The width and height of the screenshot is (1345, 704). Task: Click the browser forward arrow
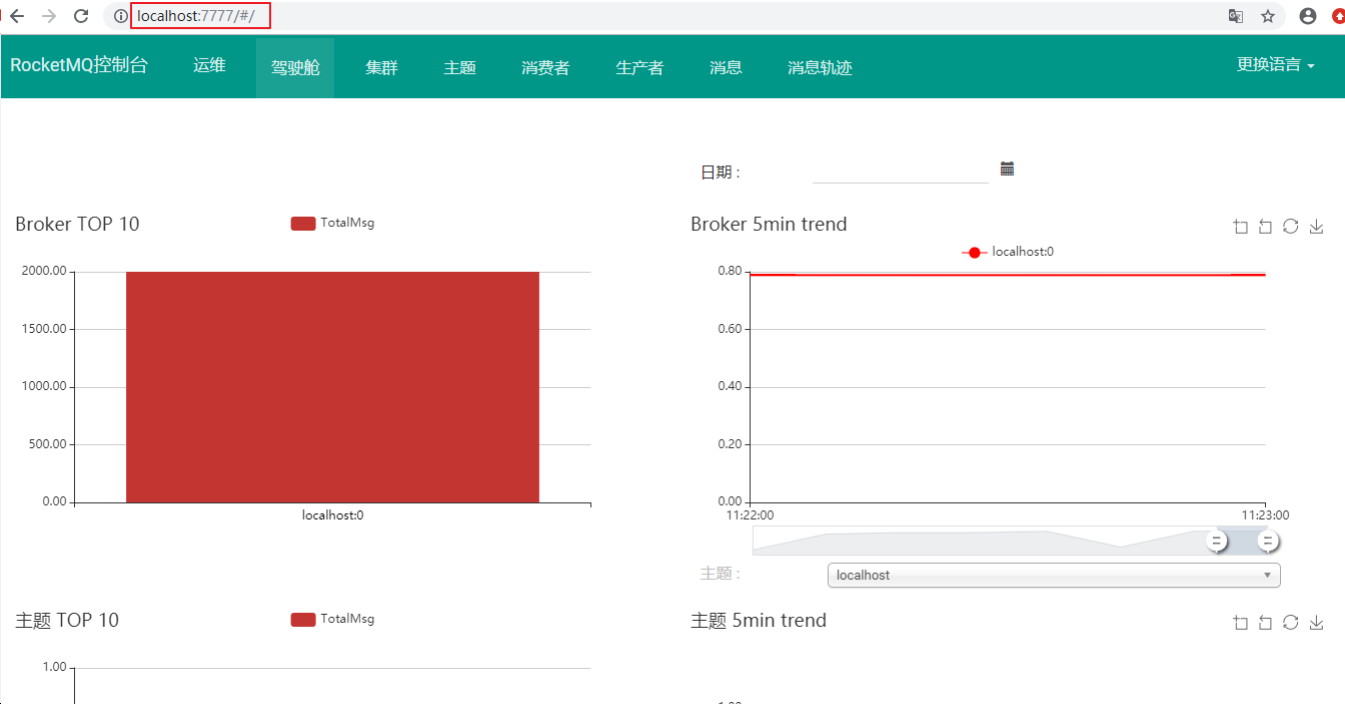tap(49, 16)
